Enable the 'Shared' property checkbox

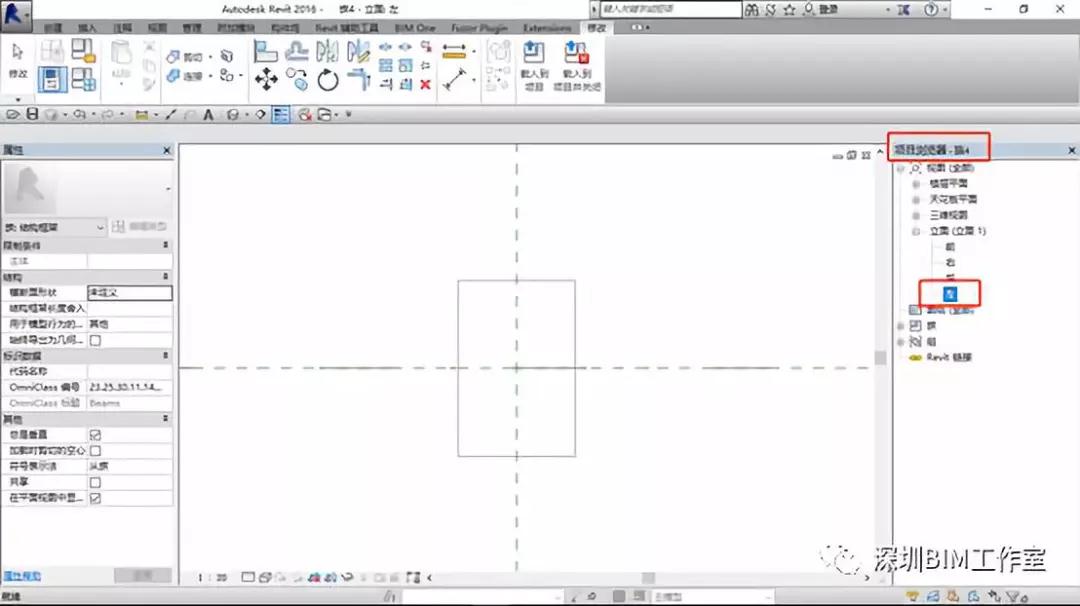95,483
